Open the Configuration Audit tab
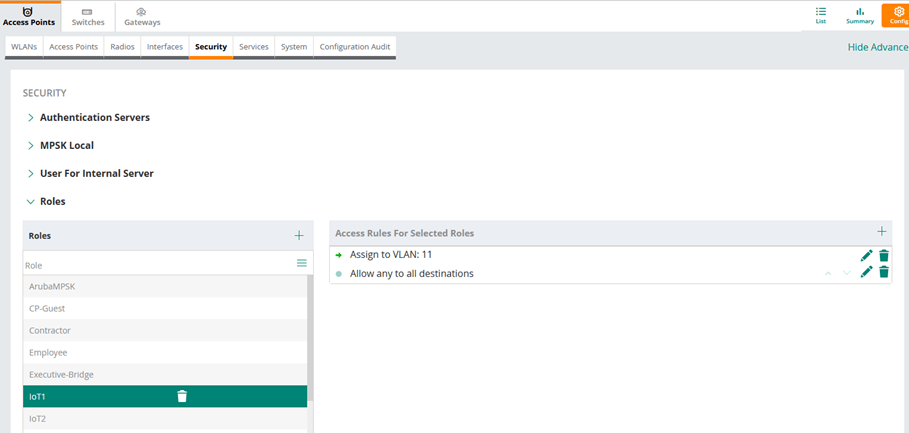The height and width of the screenshot is (433, 909). click(354, 47)
